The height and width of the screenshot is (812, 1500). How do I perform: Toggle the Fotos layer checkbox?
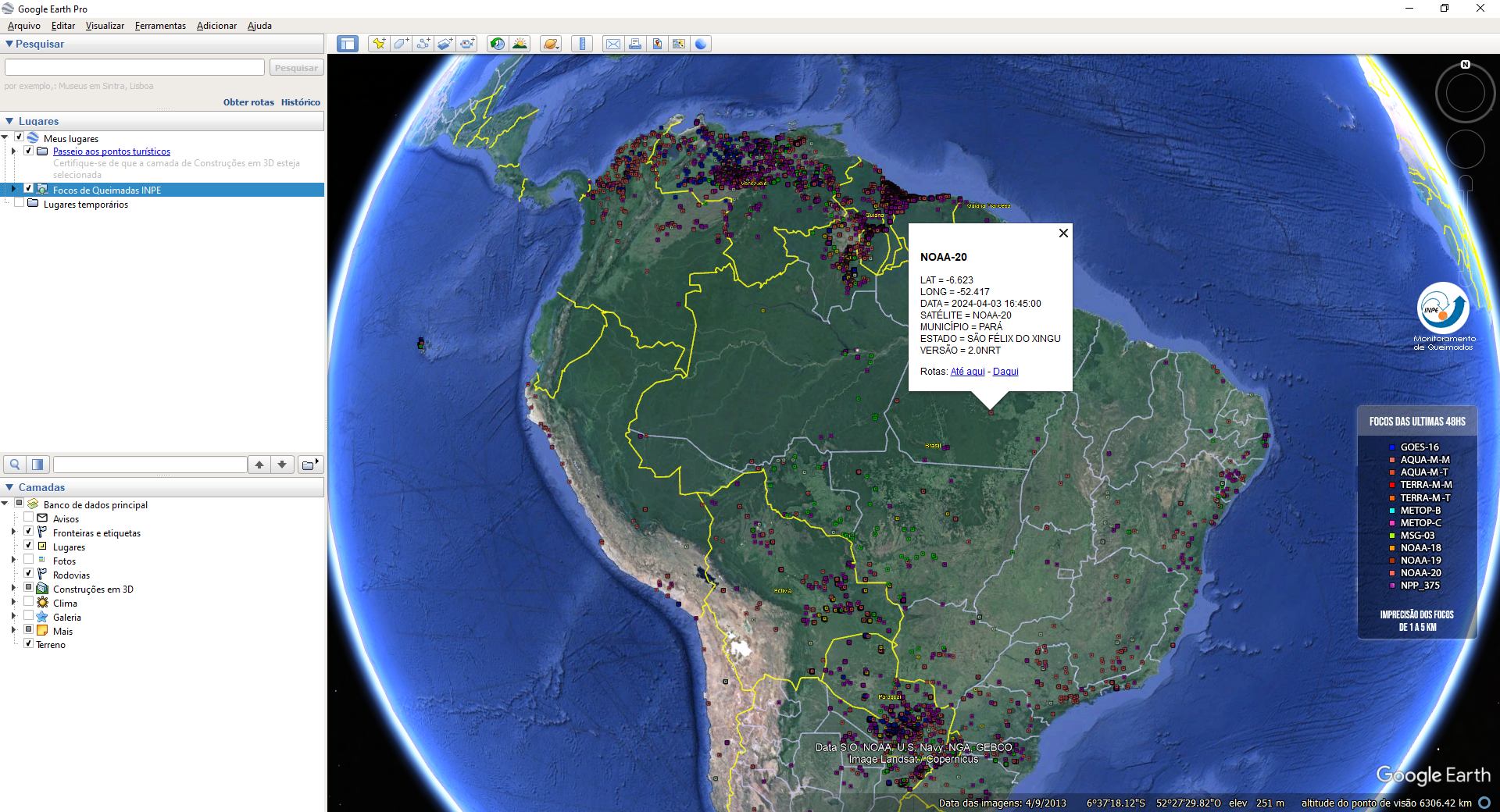click(29, 560)
